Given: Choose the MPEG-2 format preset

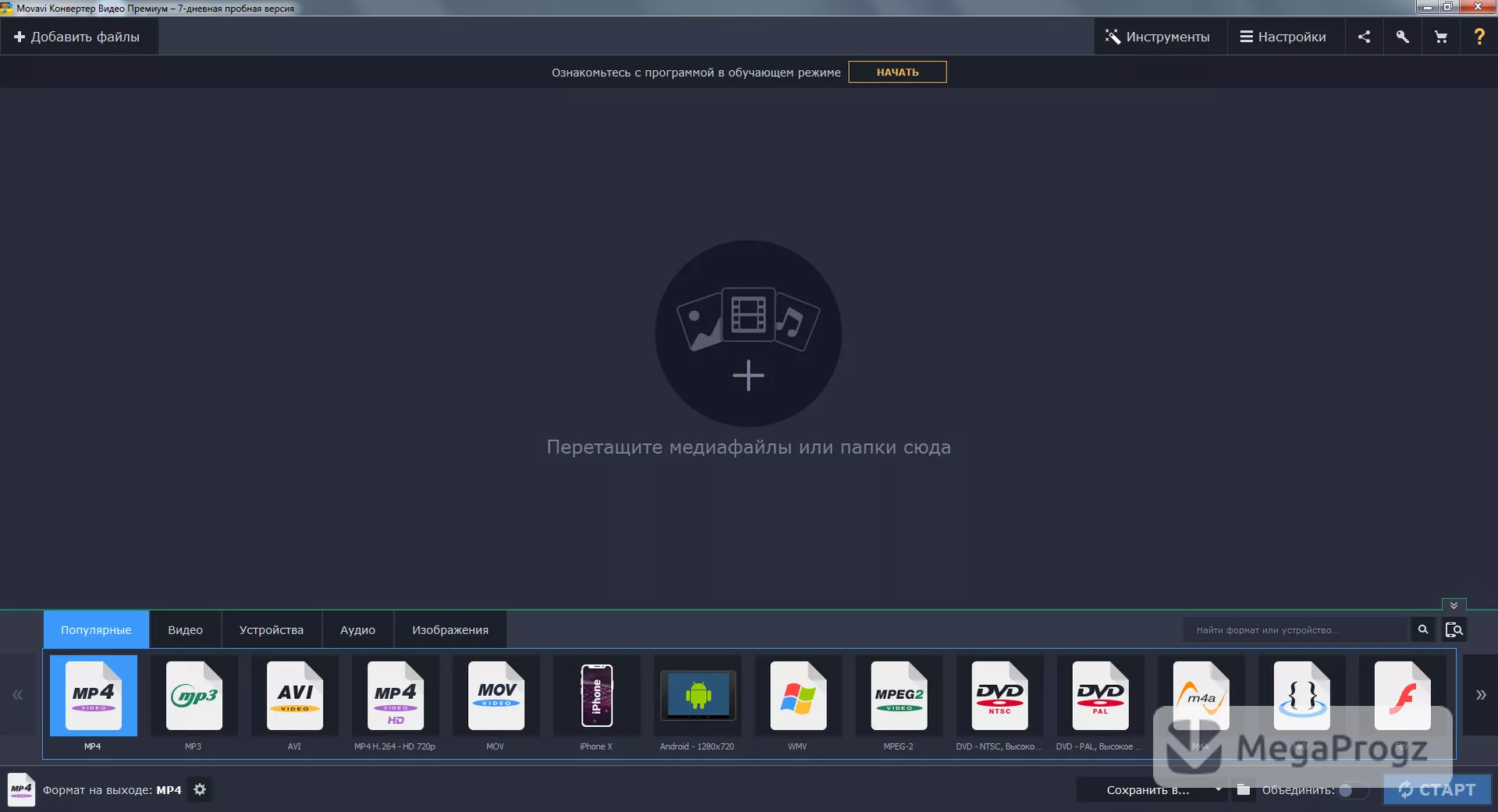Looking at the screenshot, I should pyautogui.click(x=899, y=696).
